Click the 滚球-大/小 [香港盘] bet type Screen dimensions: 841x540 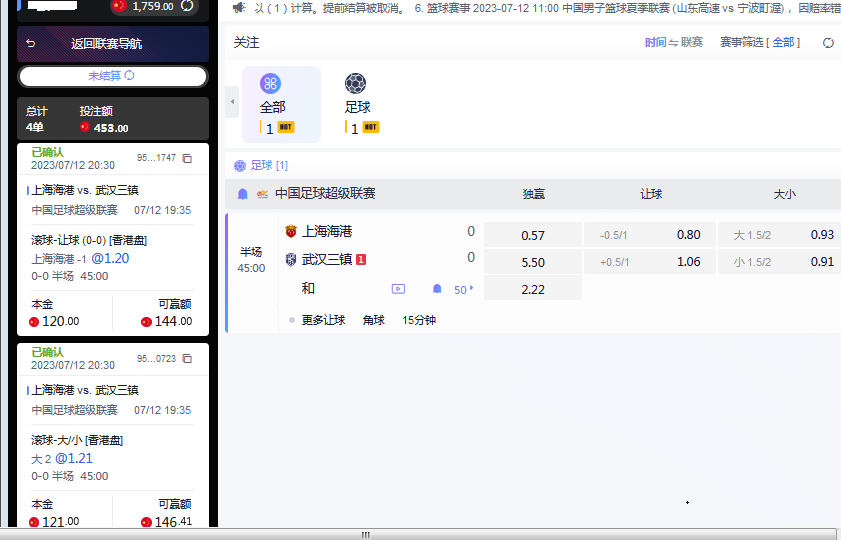coord(77,440)
